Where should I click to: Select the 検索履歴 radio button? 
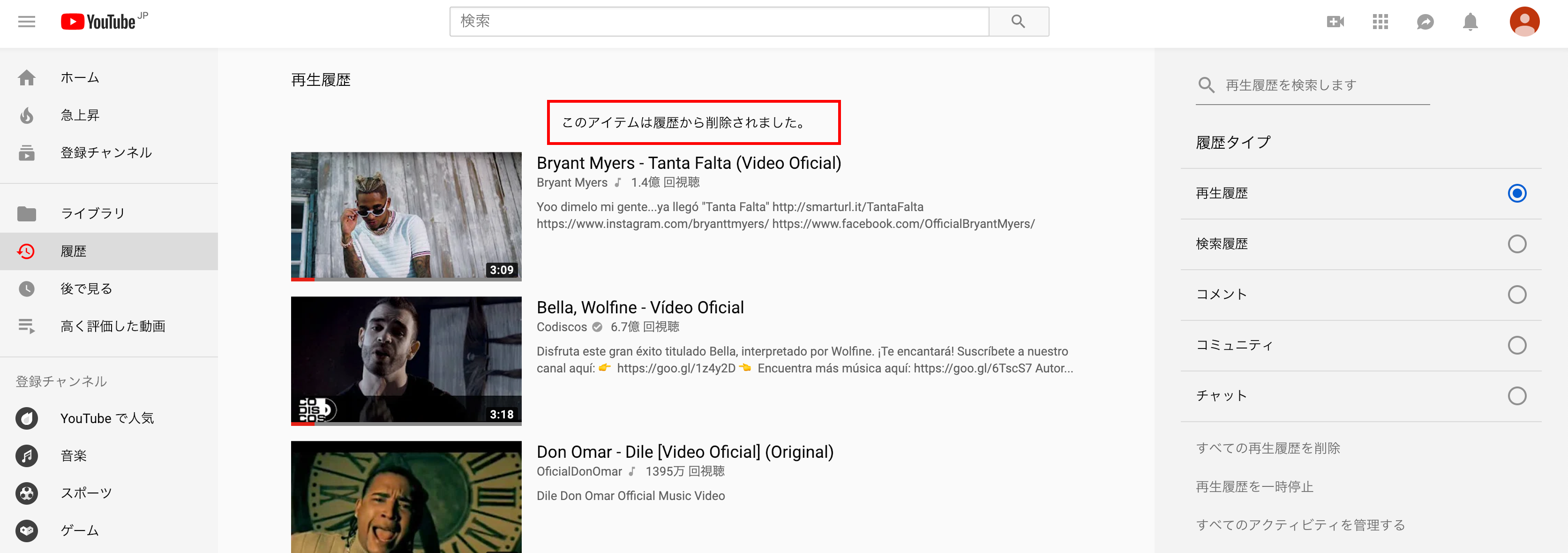[1516, 244]
